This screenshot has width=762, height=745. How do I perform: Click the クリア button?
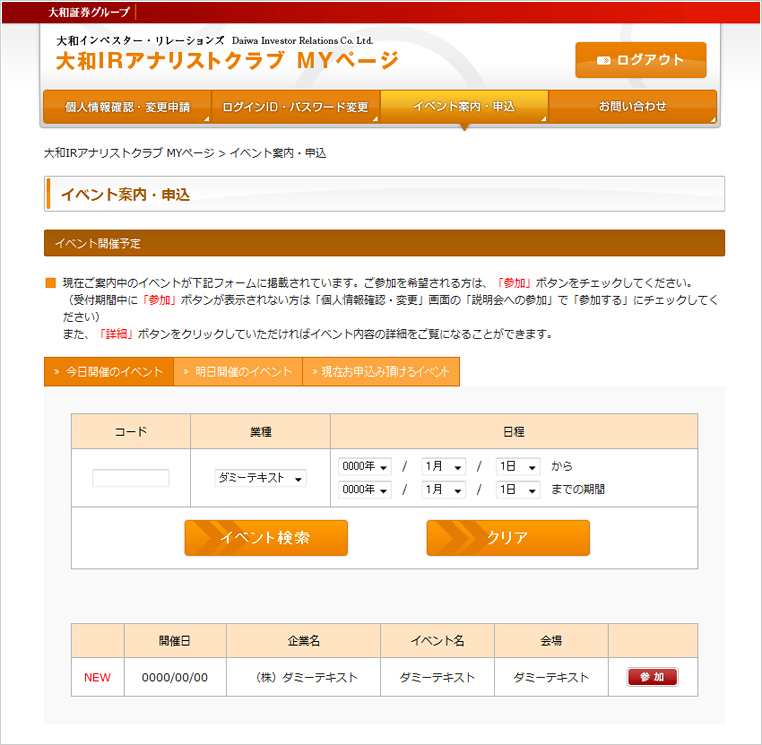(x=508, y=538)
